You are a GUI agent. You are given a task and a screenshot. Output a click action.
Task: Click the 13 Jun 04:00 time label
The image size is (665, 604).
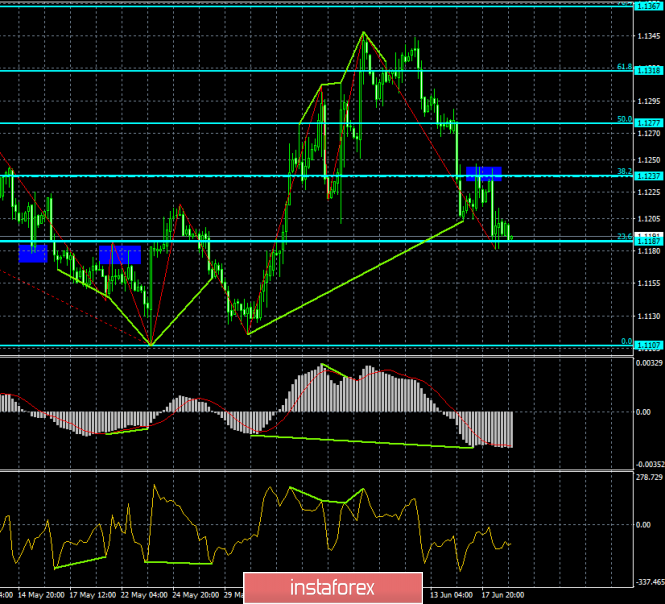coord(451,595)
